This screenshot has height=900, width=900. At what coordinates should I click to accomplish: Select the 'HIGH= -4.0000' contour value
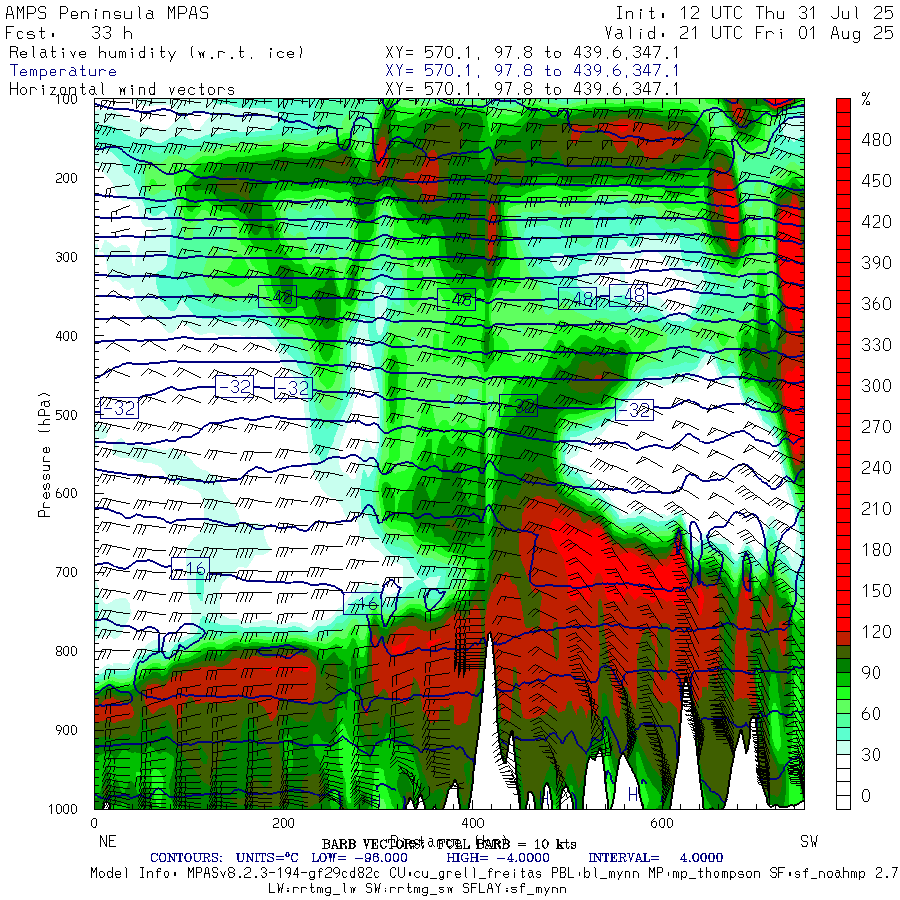(x=498, y=858)
